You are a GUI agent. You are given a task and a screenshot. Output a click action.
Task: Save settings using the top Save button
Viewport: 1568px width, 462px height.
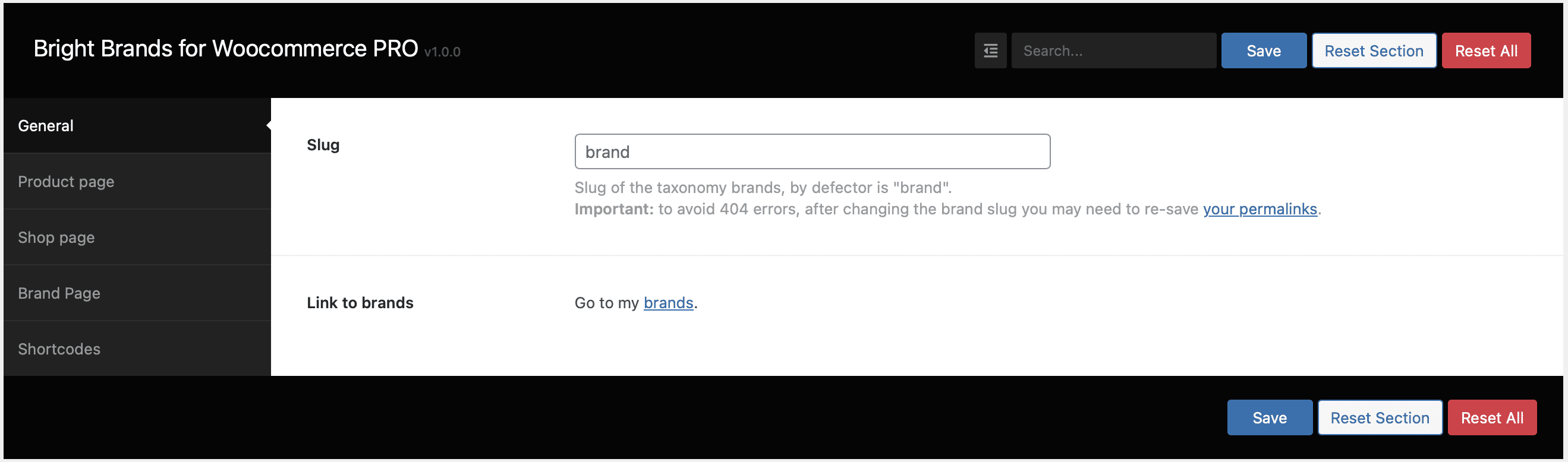tap(1264, 50)
